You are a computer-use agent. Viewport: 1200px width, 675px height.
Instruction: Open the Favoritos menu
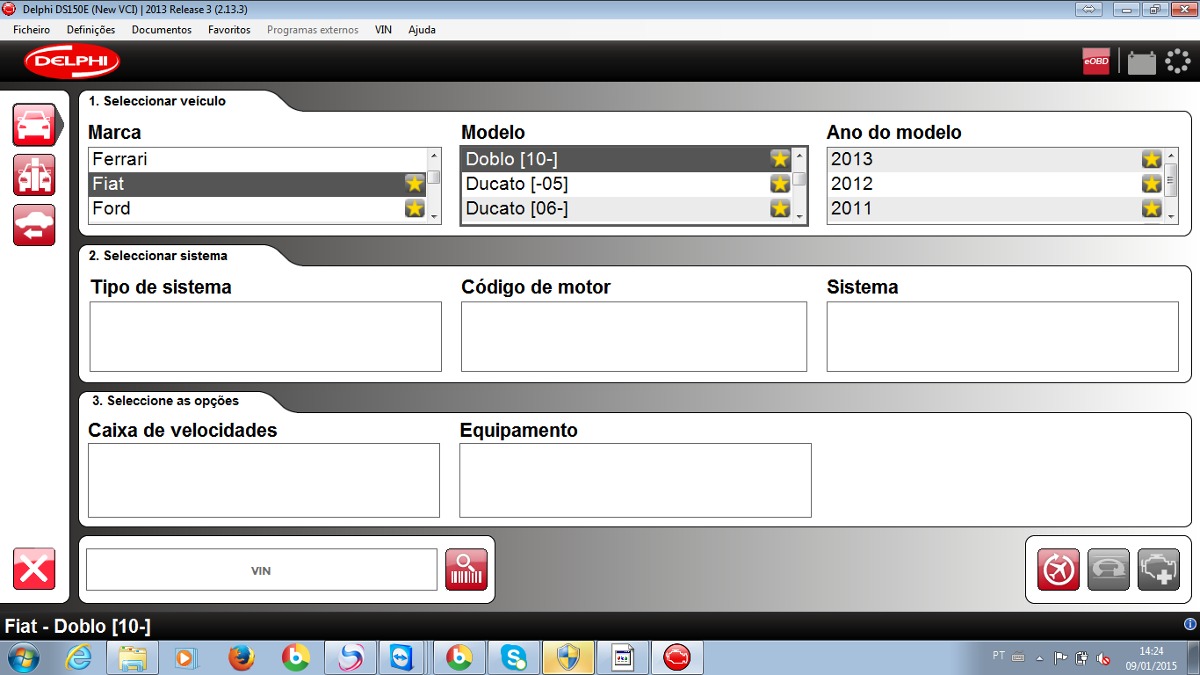(x=229, y=30)
